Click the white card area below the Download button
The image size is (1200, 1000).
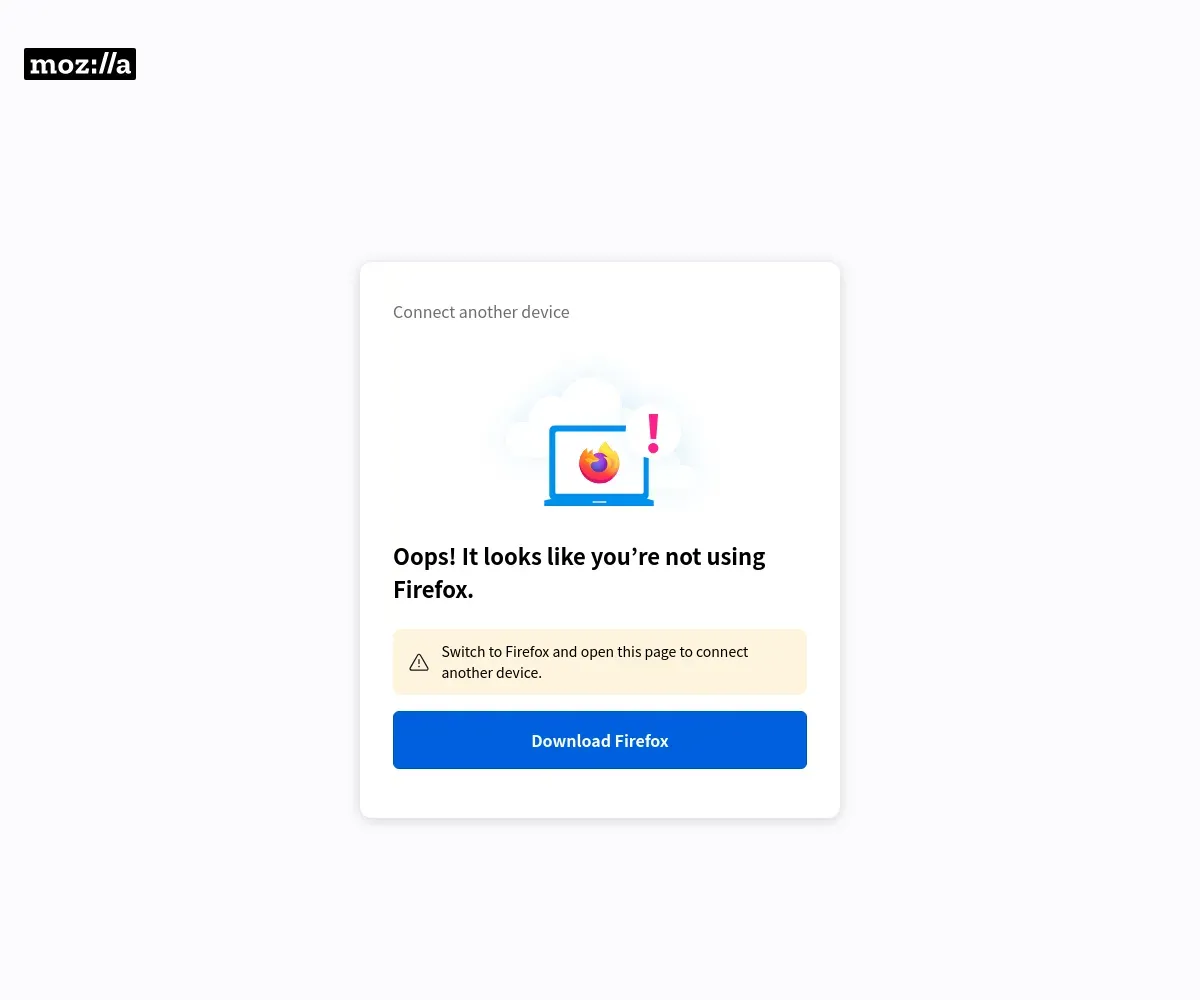tap(600, 794)
